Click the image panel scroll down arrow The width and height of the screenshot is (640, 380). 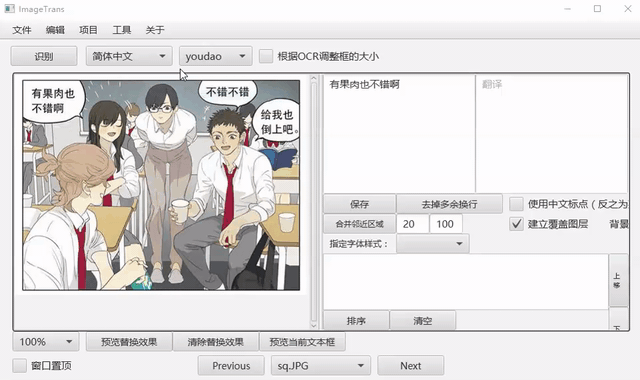(313, 325)
